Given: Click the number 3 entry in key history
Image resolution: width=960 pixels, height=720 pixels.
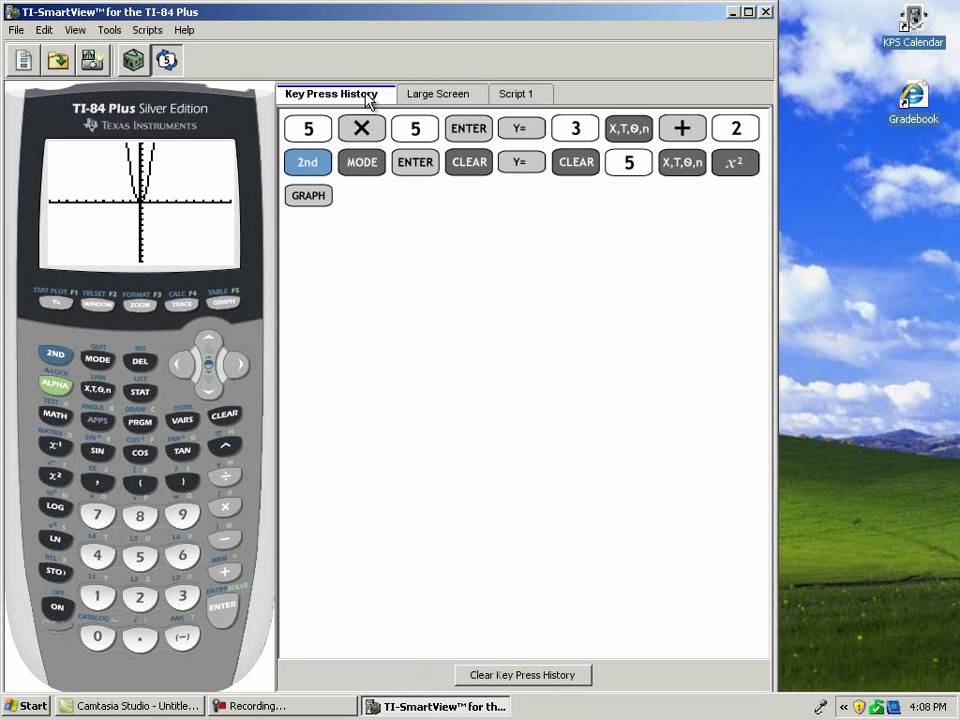Looking at the screenshot, I should [576, 128].
